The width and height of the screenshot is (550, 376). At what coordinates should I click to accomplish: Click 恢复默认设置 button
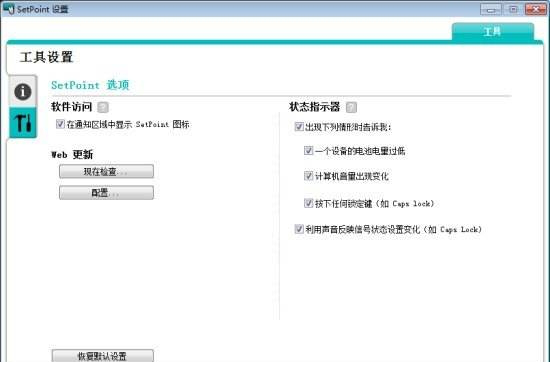102,356
